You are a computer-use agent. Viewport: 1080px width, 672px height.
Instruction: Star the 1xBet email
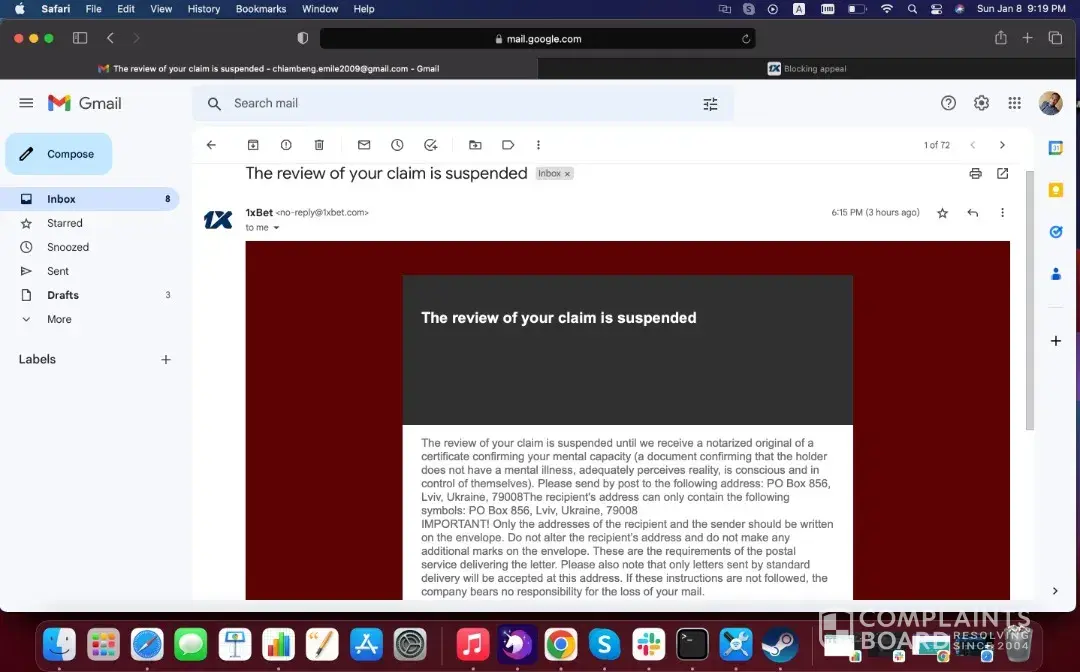[x=942, y=213]
